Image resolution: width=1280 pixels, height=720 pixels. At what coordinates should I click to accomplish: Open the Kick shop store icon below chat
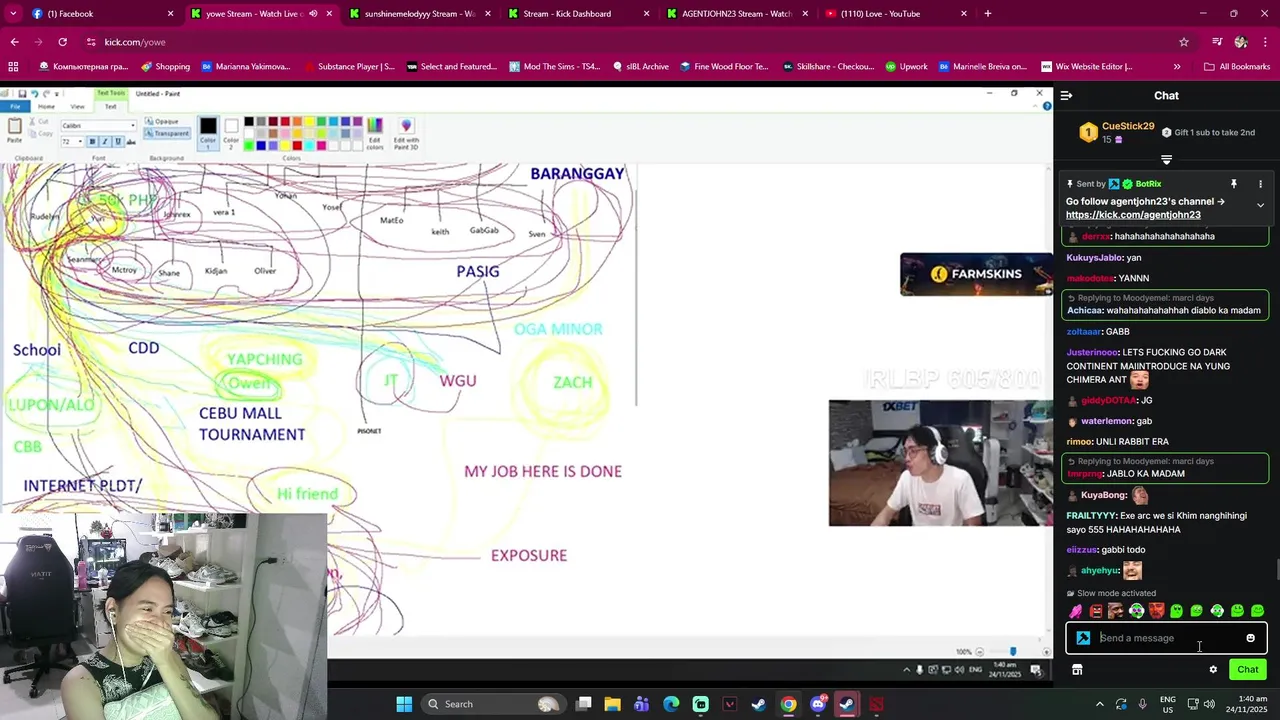click(x=1077, y=670)
